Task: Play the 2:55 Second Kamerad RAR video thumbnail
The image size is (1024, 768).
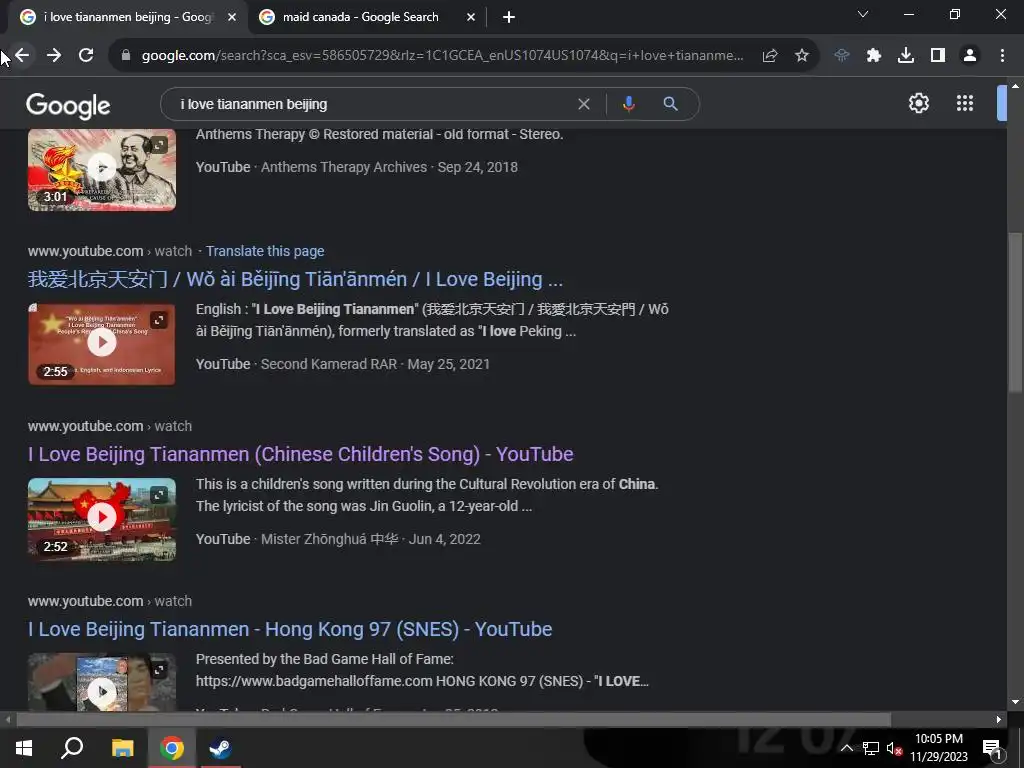Action: click(x=102, y=343)
